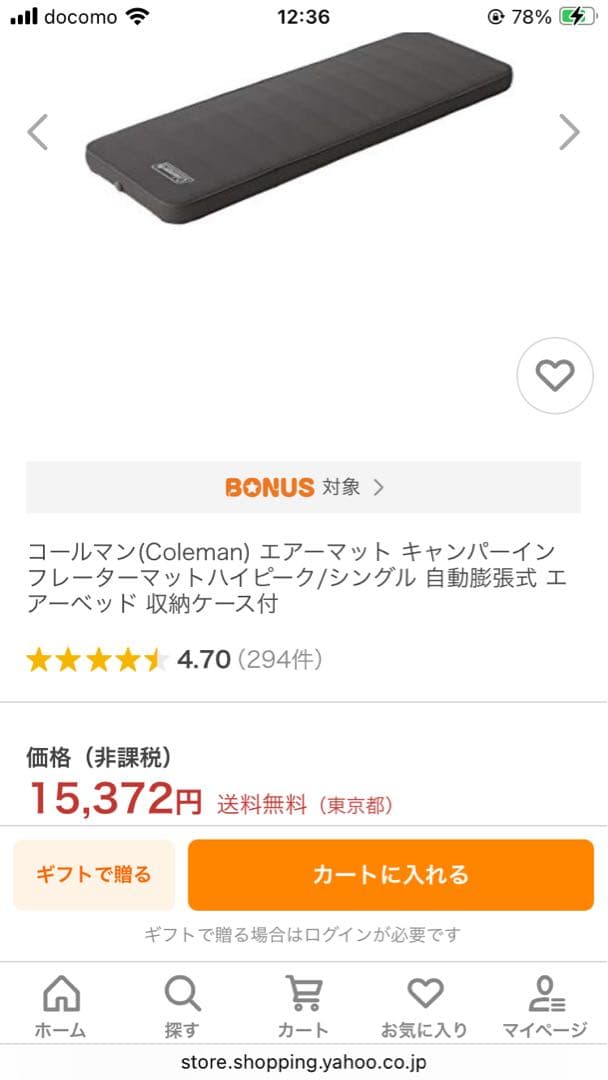Tap the first star in the rating
Screen dimensions: 608x1080
[38, 660]
